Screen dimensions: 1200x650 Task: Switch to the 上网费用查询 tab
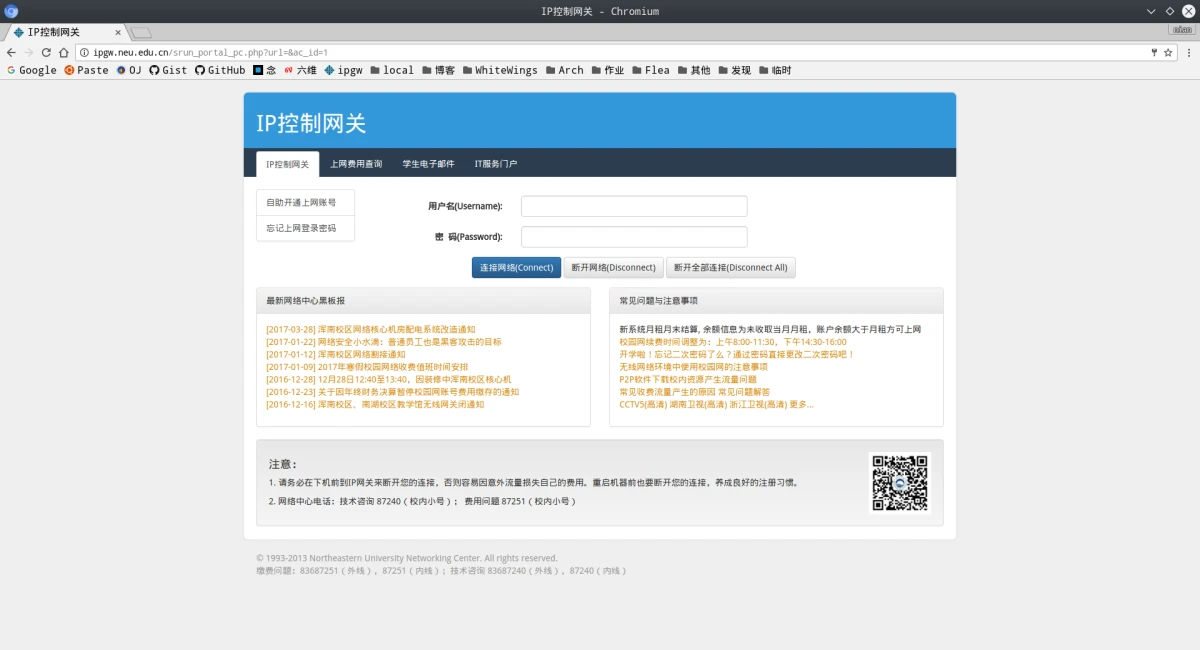(x=356, y=164)
